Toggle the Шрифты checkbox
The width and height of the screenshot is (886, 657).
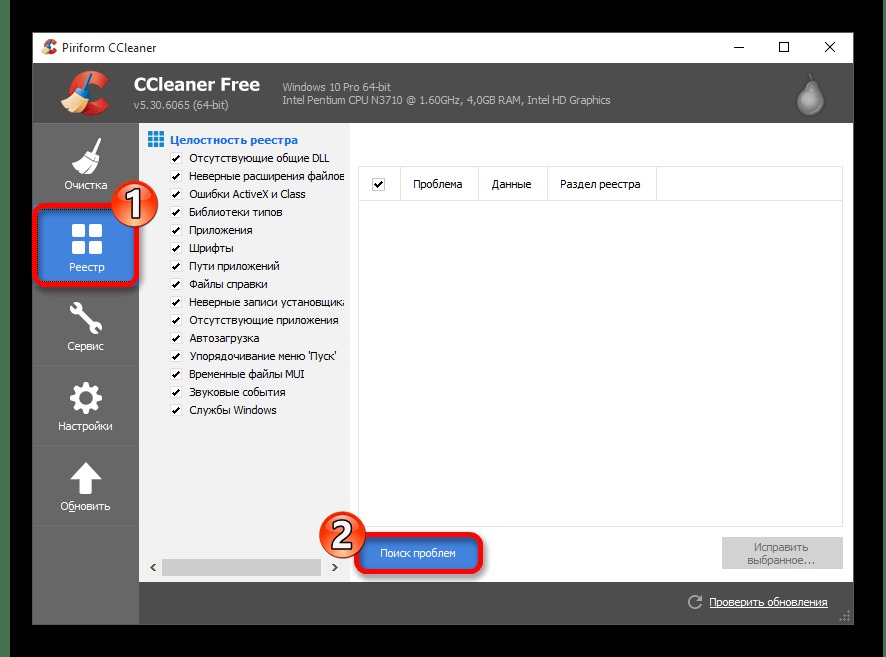pos(176,249)
